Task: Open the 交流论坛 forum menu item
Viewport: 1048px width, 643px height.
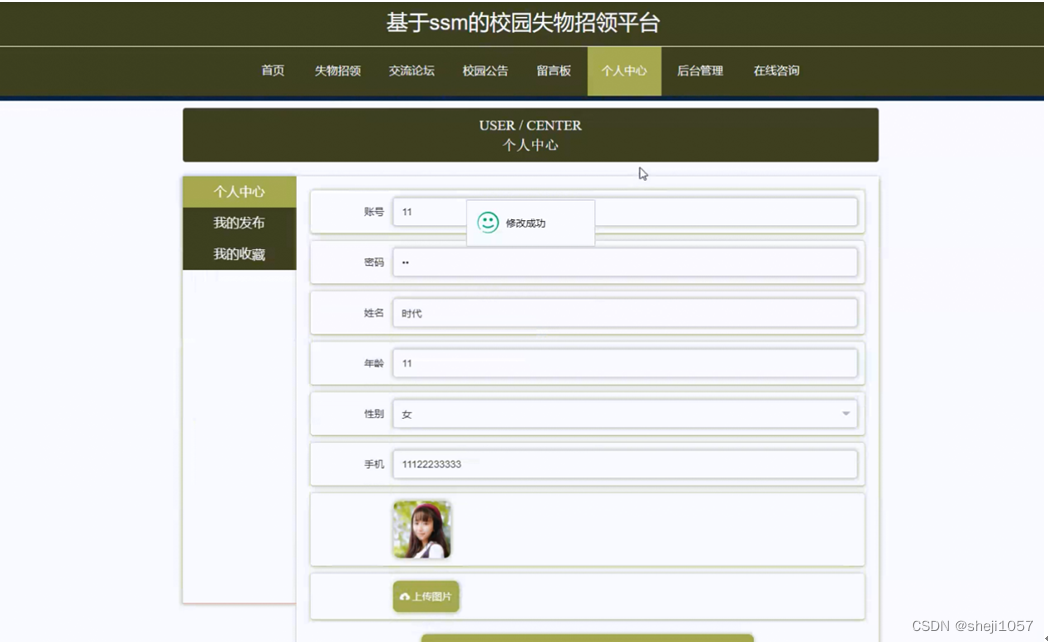Action: tap(411, 70)
